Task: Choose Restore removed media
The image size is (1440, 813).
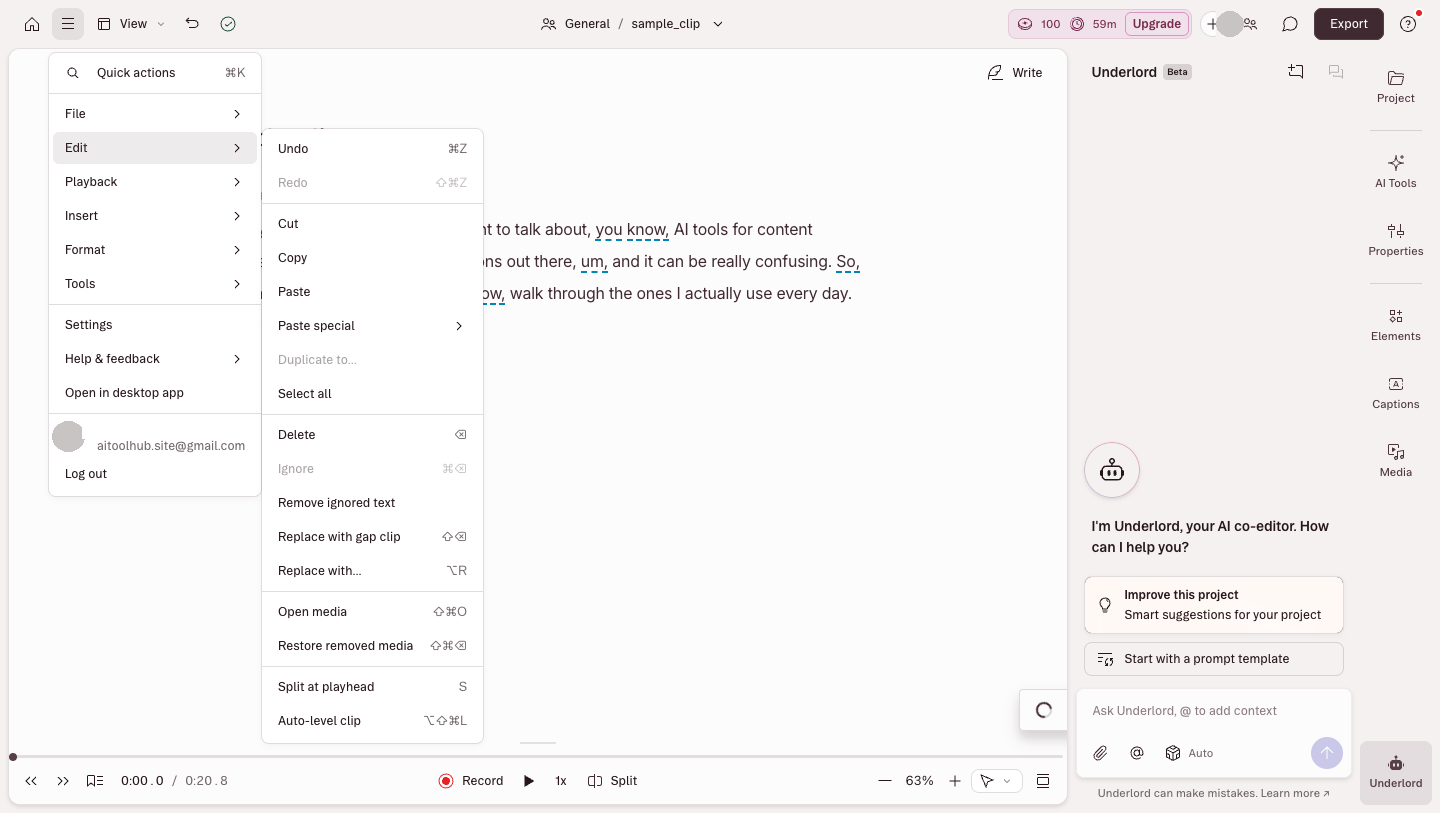Action: click(x=372, y=646)
